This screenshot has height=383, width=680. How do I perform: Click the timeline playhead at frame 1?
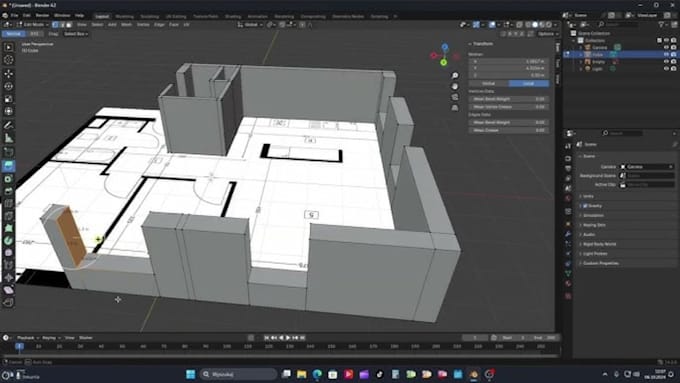coord(19,347)
